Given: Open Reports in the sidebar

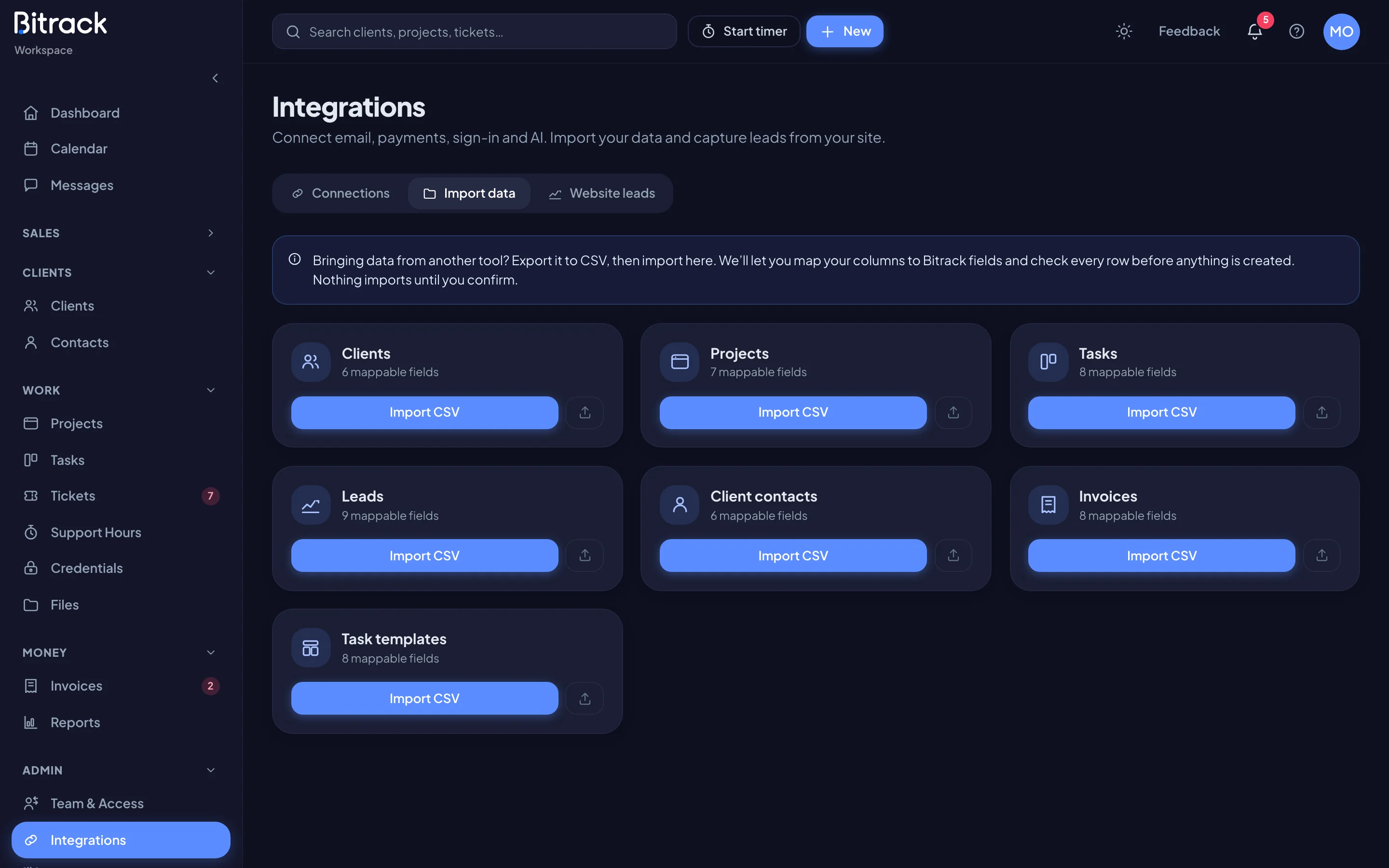Looking at the screenshot, I should (121, 723).
